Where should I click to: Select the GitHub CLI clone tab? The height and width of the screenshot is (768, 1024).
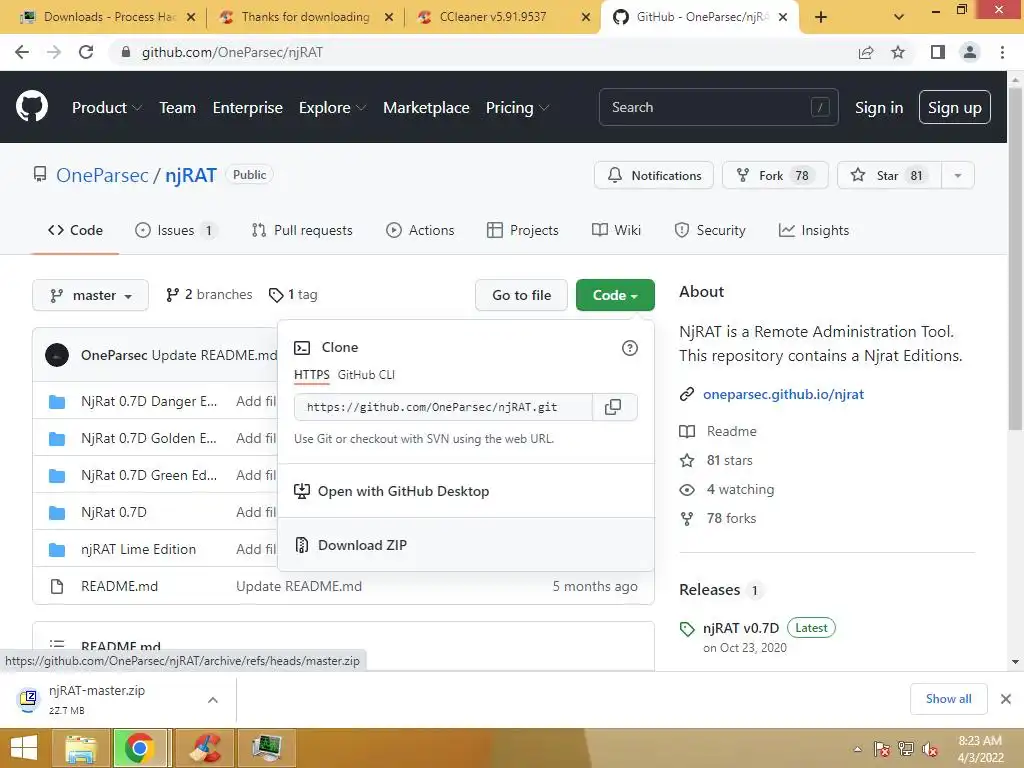tap(366, 375)
